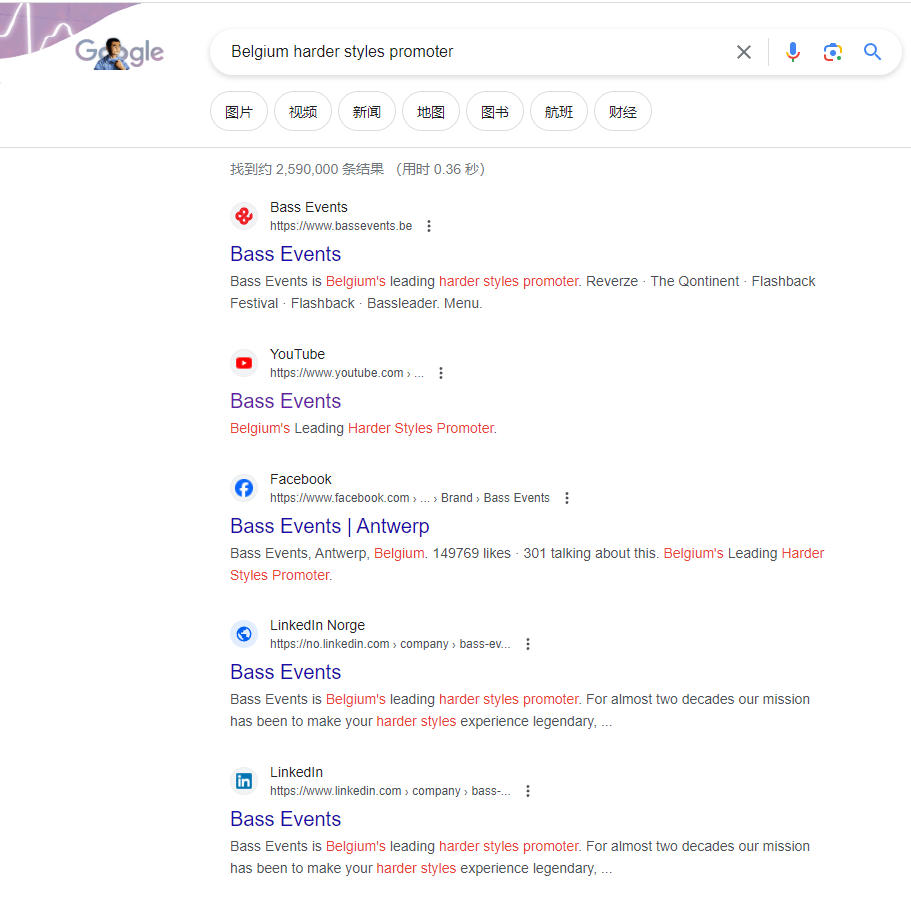Switch to the 图书 books tab
Image resolution: width=911 pixels, height=900 pixels.
[x=494, y=112]
